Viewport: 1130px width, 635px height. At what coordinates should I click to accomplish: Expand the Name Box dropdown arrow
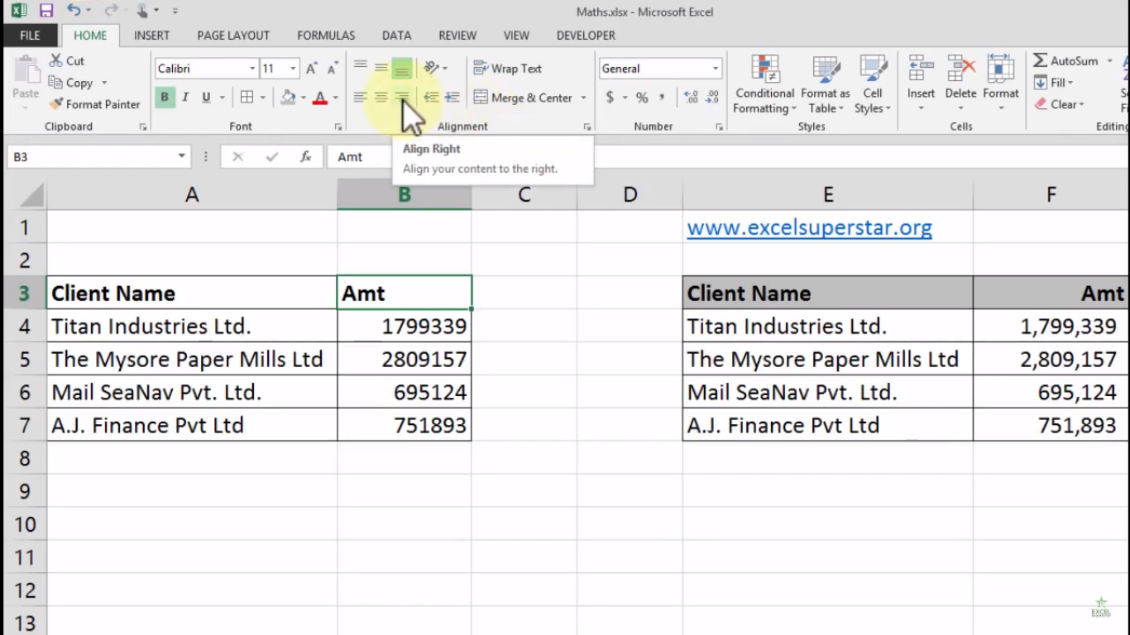point(182,156)
